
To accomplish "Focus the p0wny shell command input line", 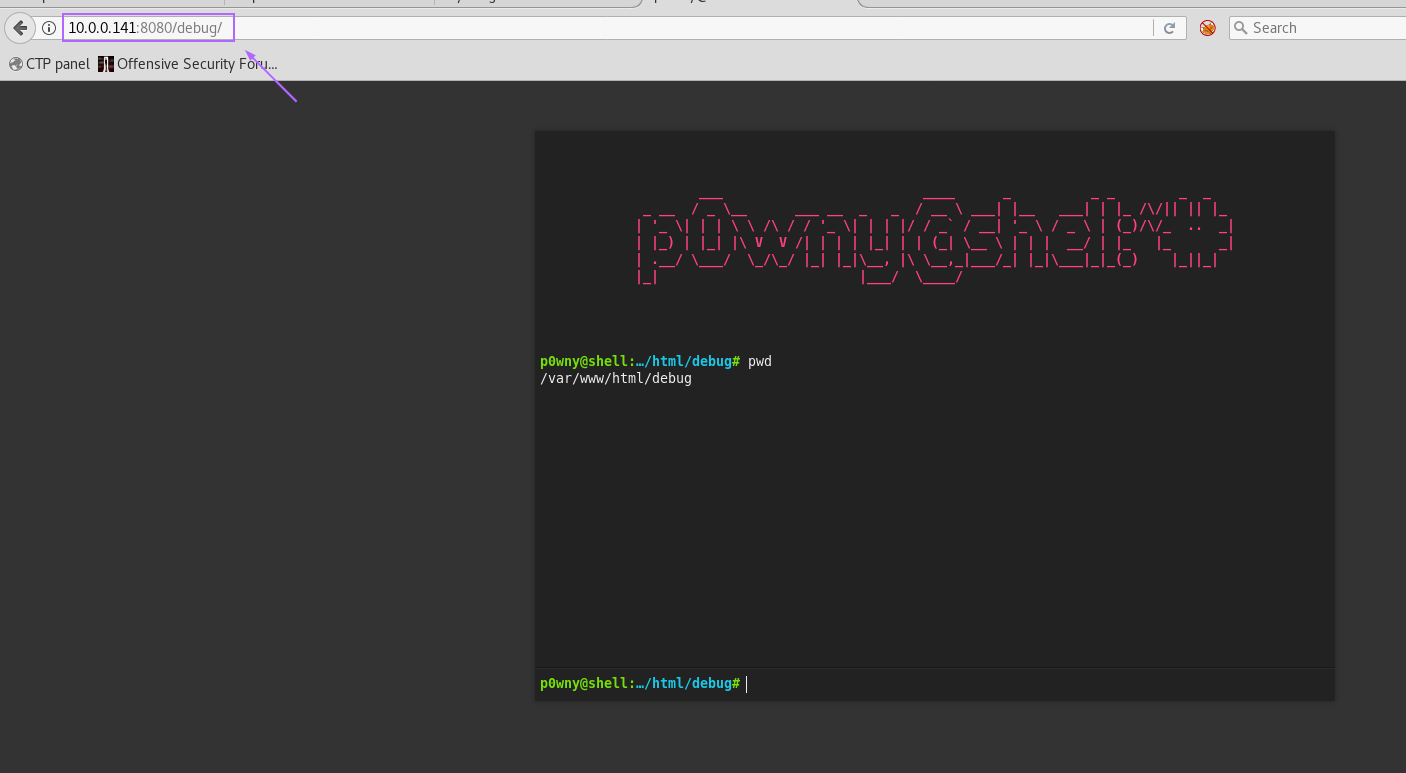I will 1038,683.
